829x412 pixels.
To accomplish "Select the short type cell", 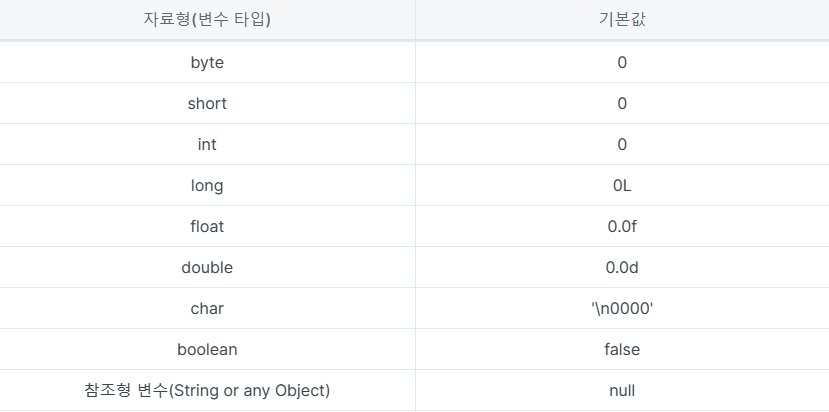I will coord(207,104).
